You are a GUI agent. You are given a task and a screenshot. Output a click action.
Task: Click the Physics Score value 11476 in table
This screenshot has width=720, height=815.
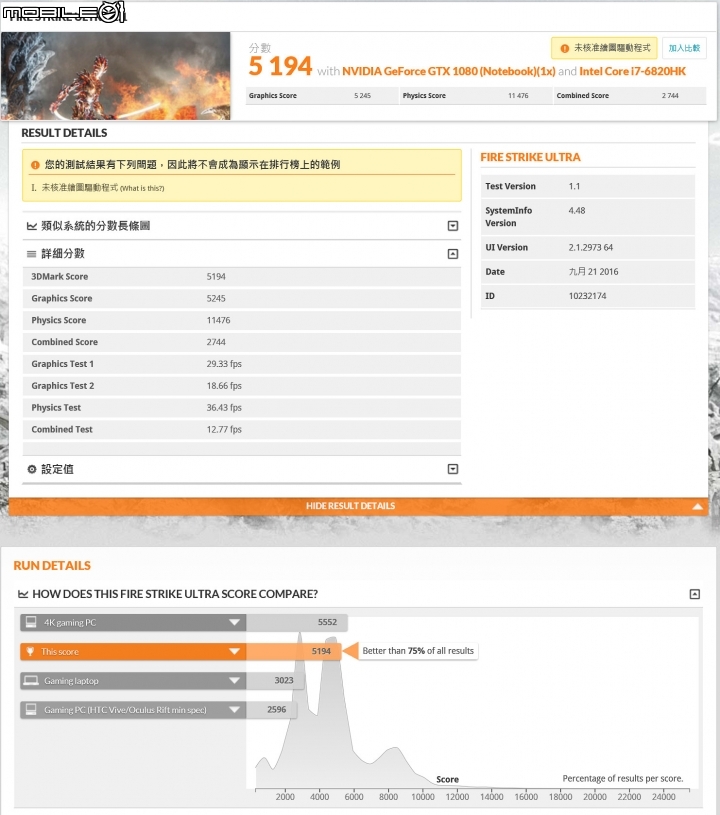[x=218, y=320]
